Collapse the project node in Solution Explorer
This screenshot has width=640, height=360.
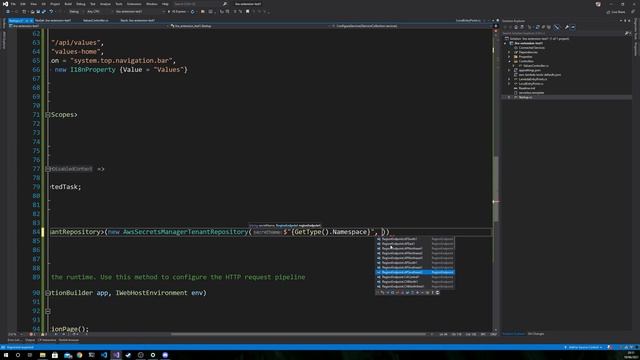coord(505,43)
